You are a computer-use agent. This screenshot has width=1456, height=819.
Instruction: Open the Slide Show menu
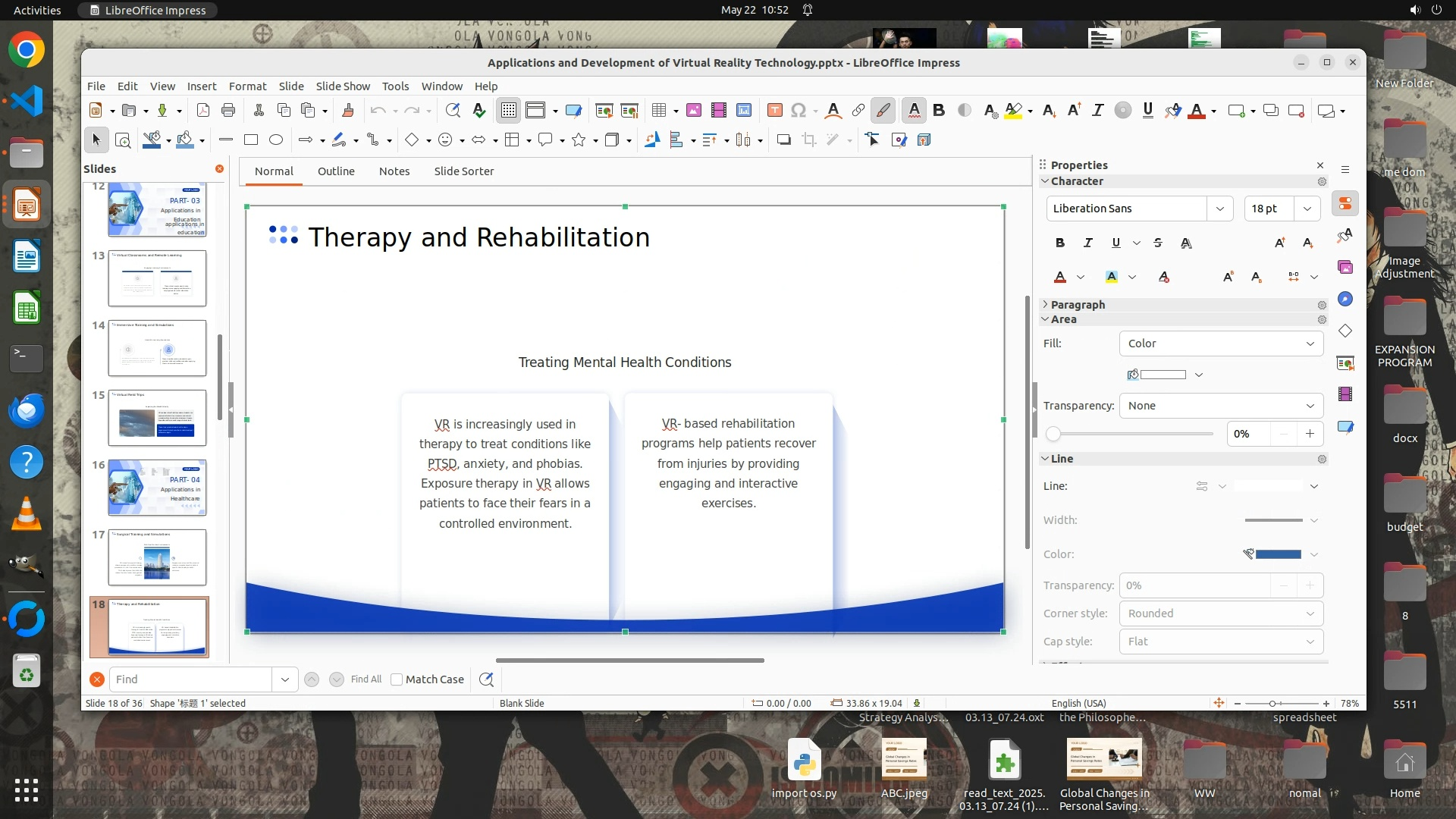[x=343, y=86]
